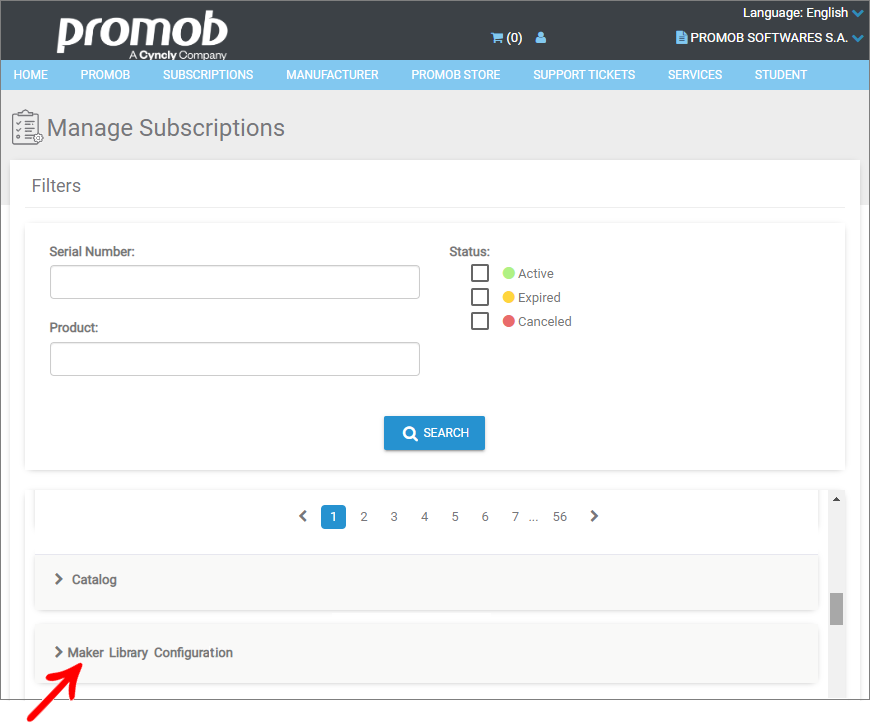
Task: Click the Serial Number input field
Action: coord(235,282)
